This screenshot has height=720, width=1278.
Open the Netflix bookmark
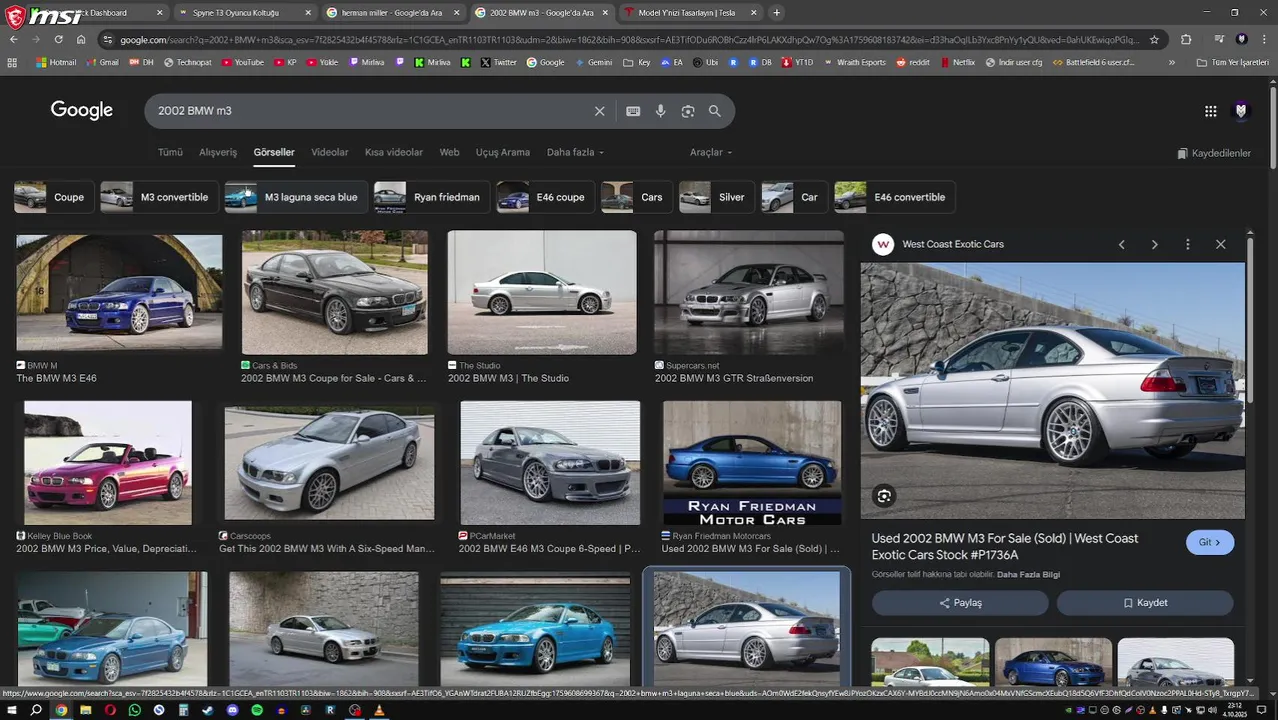957,62
